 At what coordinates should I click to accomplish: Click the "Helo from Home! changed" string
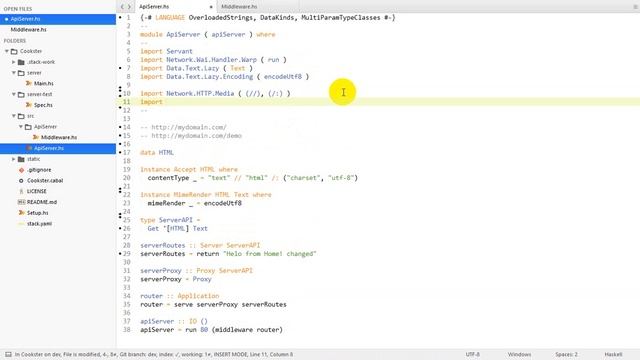(x=269, y=254)
